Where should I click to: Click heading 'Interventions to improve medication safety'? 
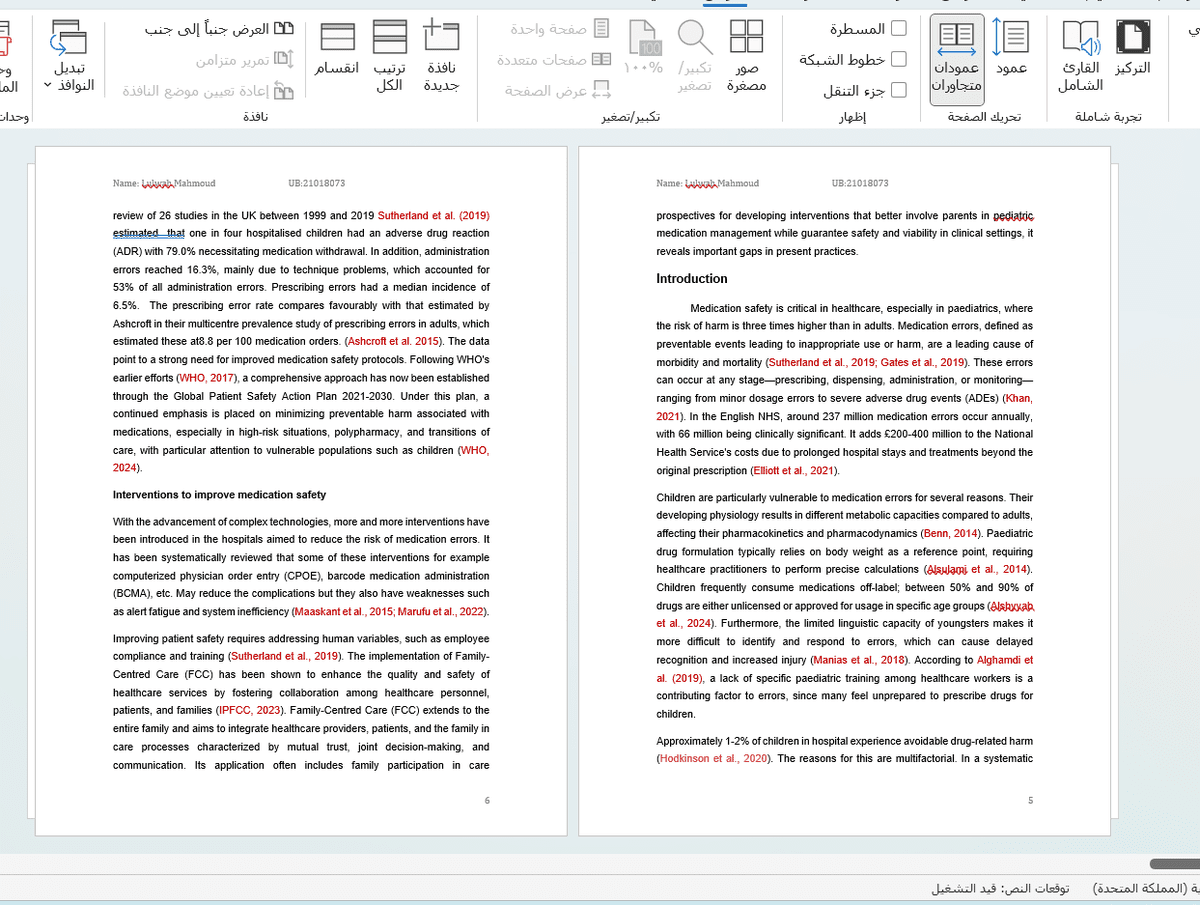click(219, 495)
